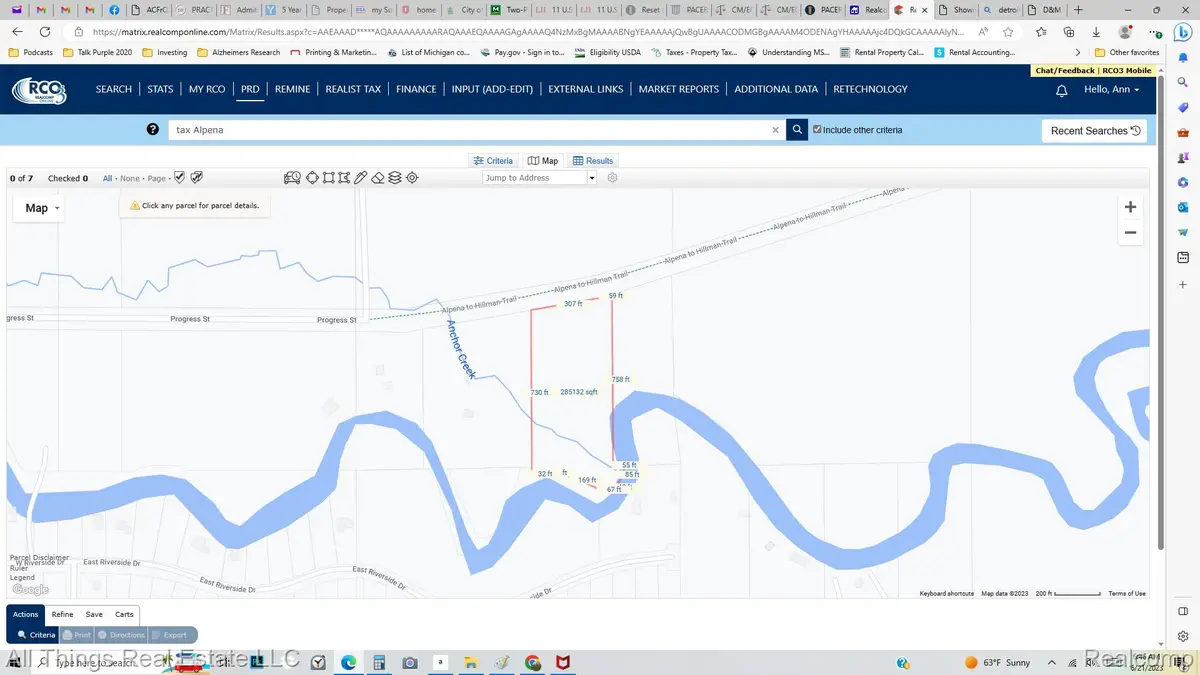Image resolution: width=1200 pixels, height=675 pixels.
Task: Click the eraser tool to clear shapes
Action: click(378, 178)
